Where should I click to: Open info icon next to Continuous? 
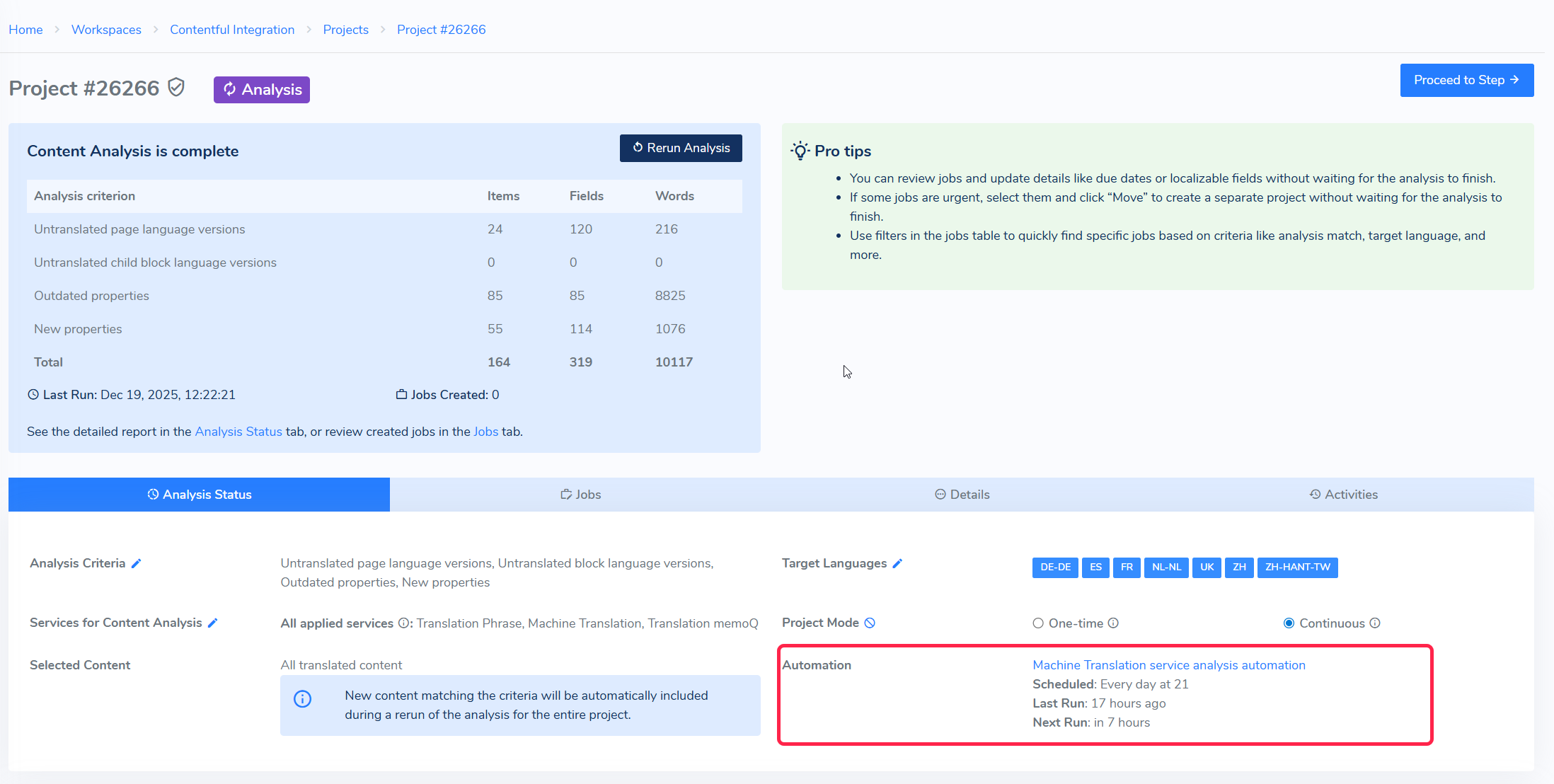click(1375, 623)
